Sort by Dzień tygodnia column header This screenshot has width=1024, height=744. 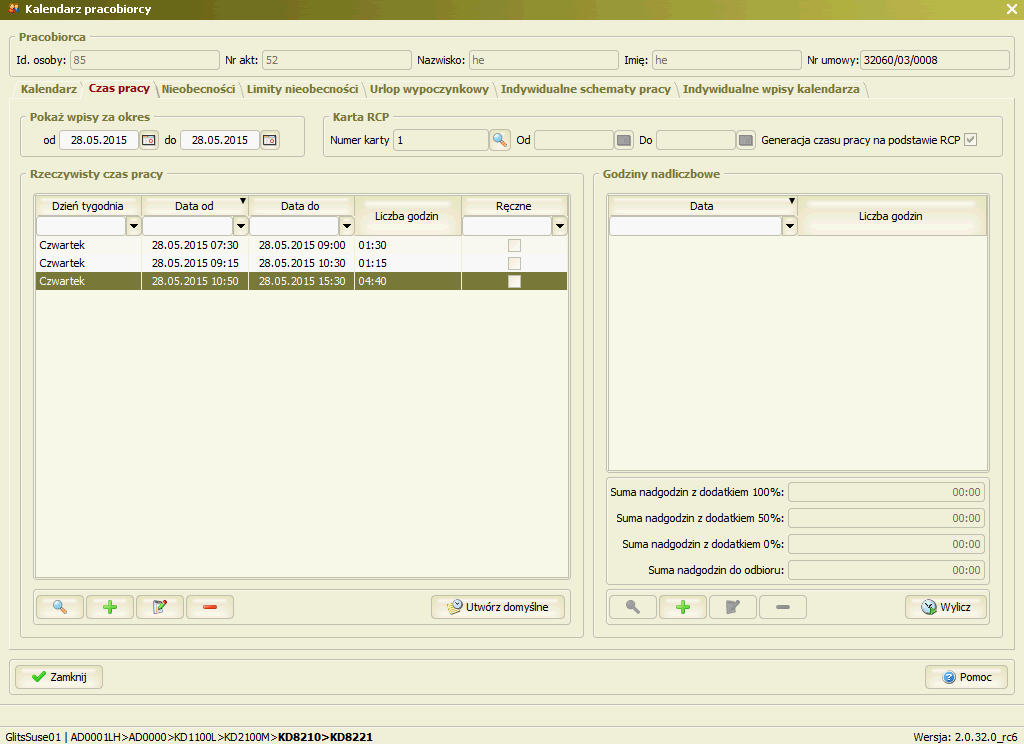pyautogui.click(x=88, y=206)
